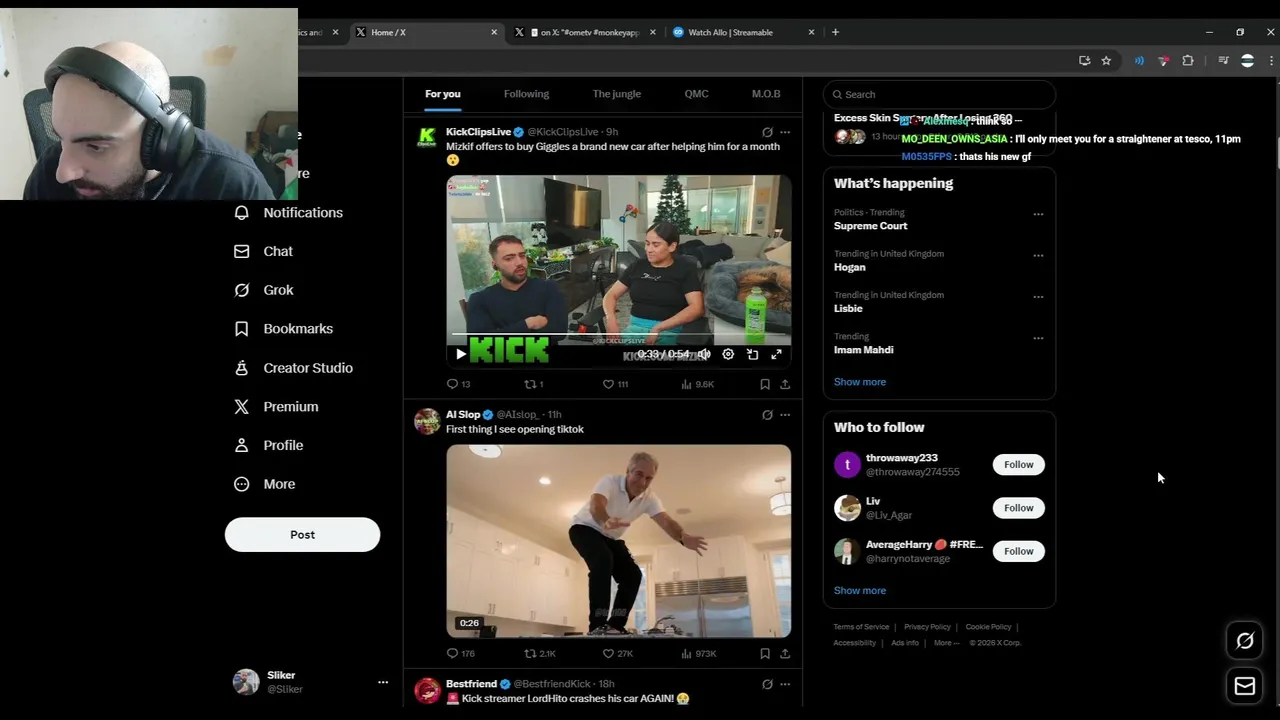The height and width of the screenshot is (720, 1280).
Task: Show more trends under What's happening
Action: (860, 382)
